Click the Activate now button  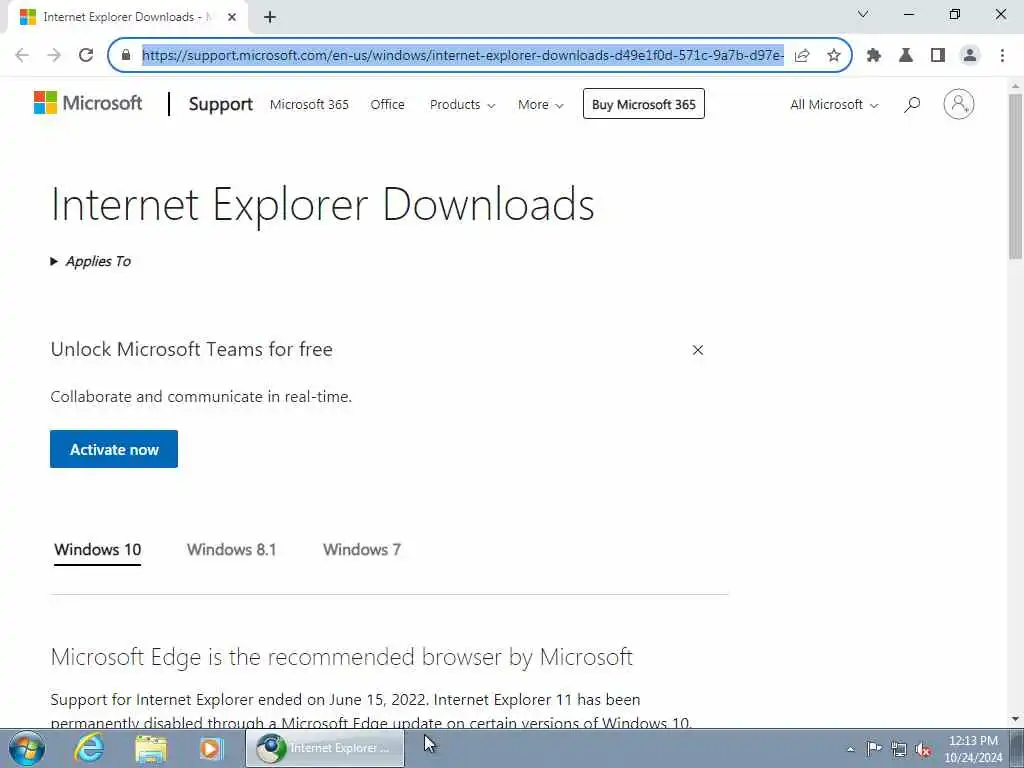click(114, 449)
